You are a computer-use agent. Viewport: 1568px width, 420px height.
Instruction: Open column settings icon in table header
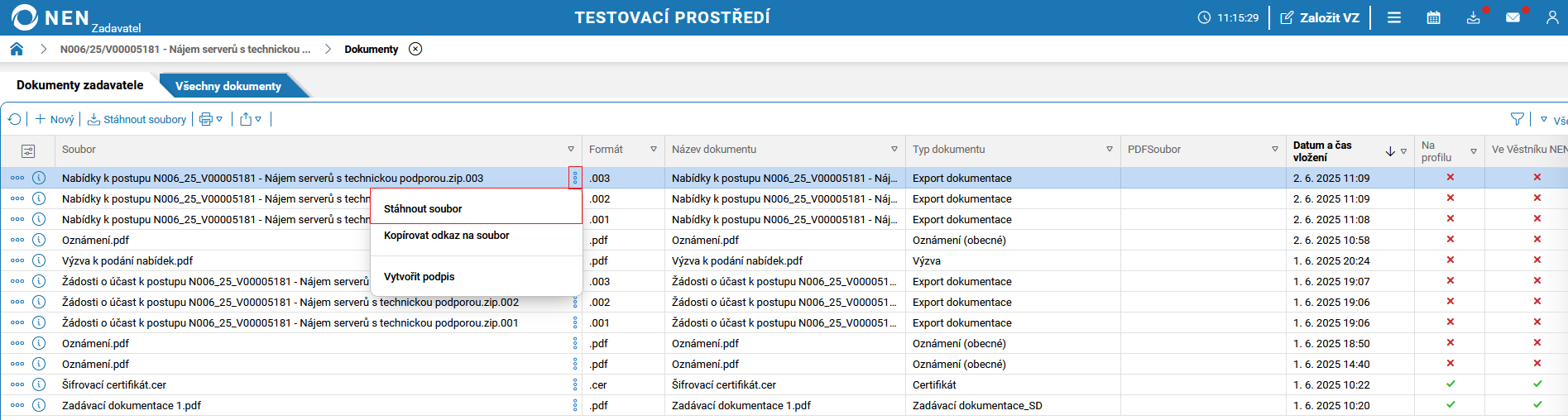click(x=28, y=150)
